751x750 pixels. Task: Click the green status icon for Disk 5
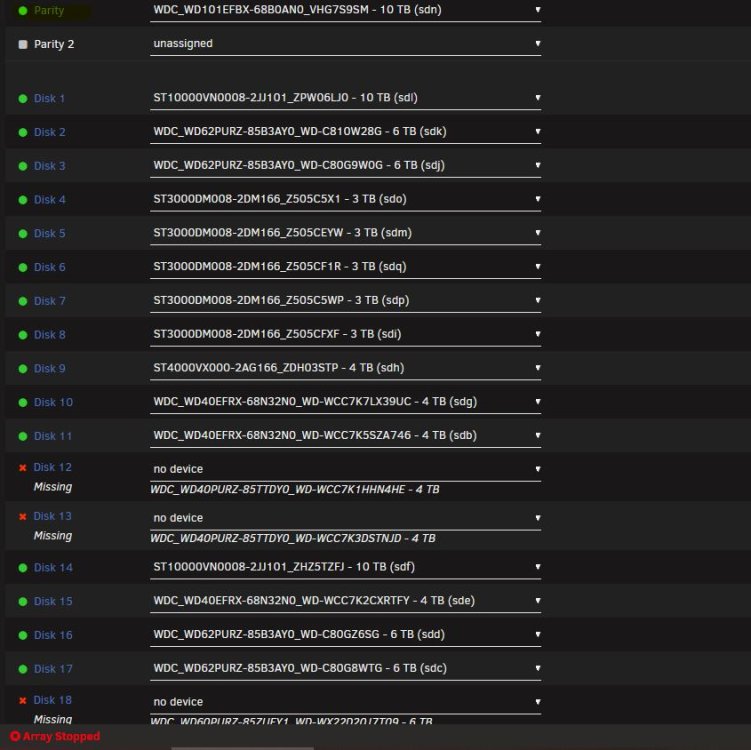(x=23, y=234)
